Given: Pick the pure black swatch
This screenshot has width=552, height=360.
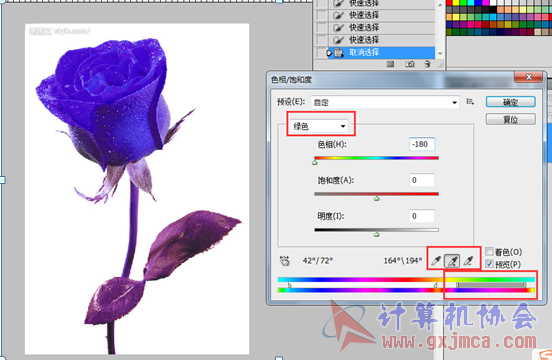Looking at the screenshot, I should [x=493, y=10].
